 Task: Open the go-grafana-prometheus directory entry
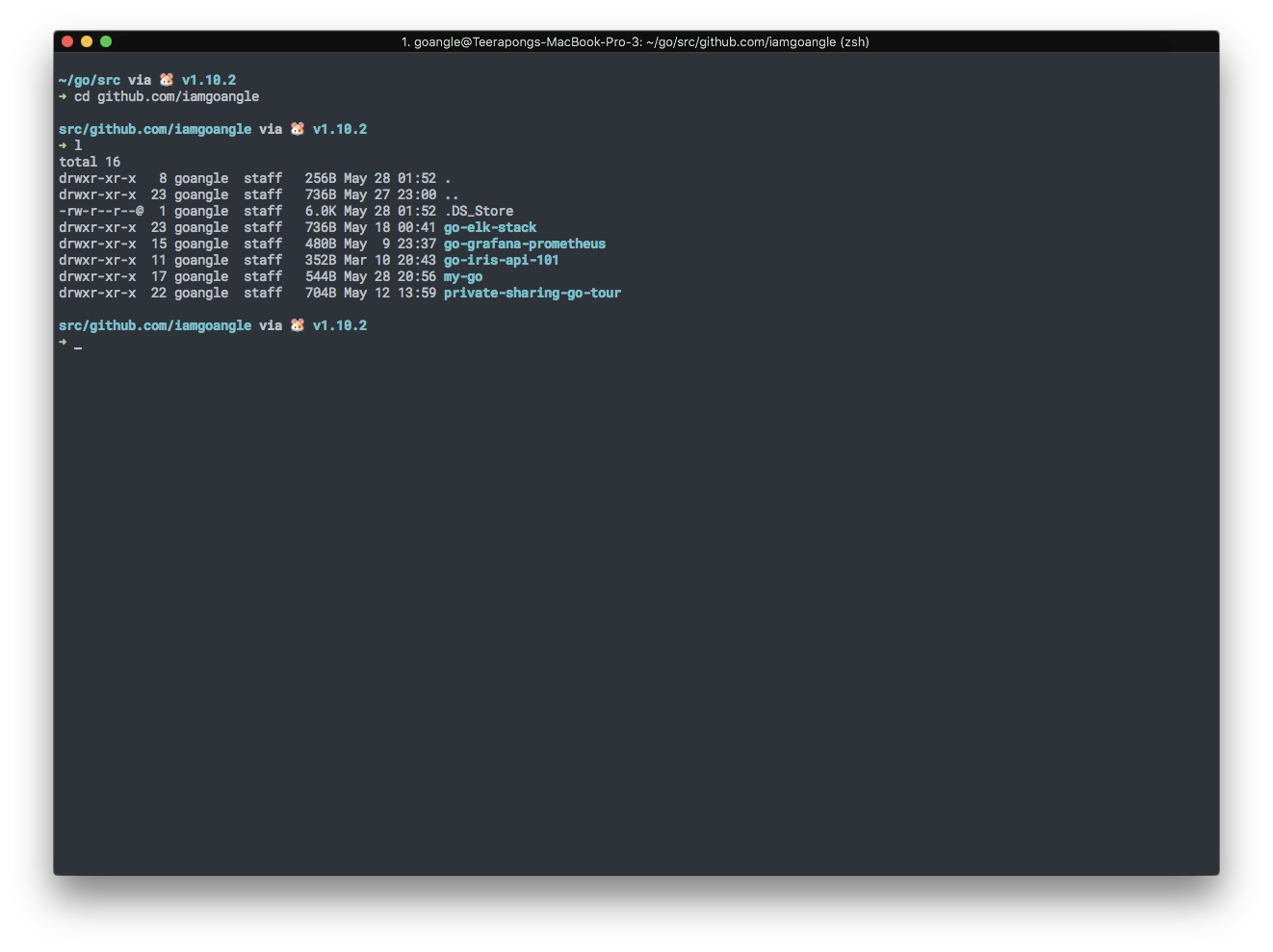(524, 244)
